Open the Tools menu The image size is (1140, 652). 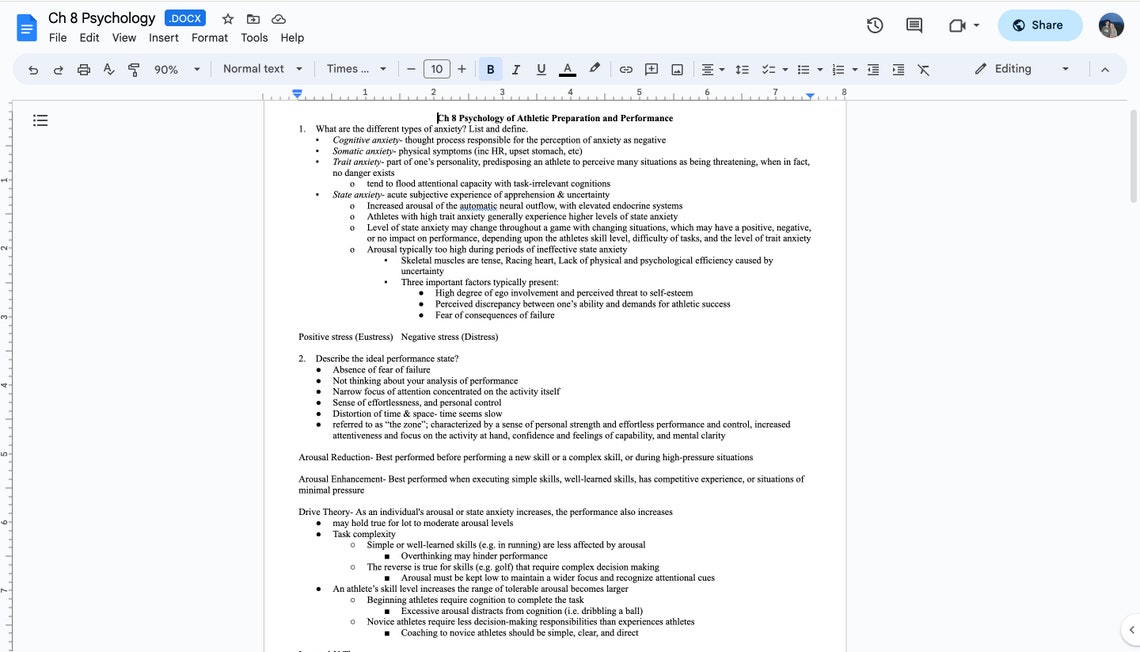coord(254,37)
